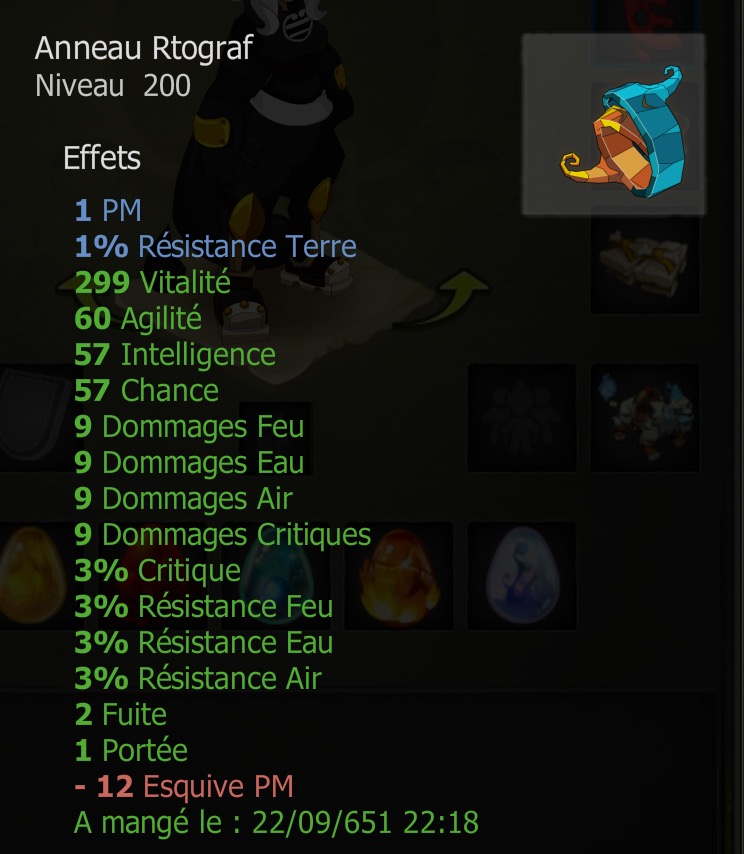
Task: Click the yellow dragon egg on left
Action: point(32,576)
